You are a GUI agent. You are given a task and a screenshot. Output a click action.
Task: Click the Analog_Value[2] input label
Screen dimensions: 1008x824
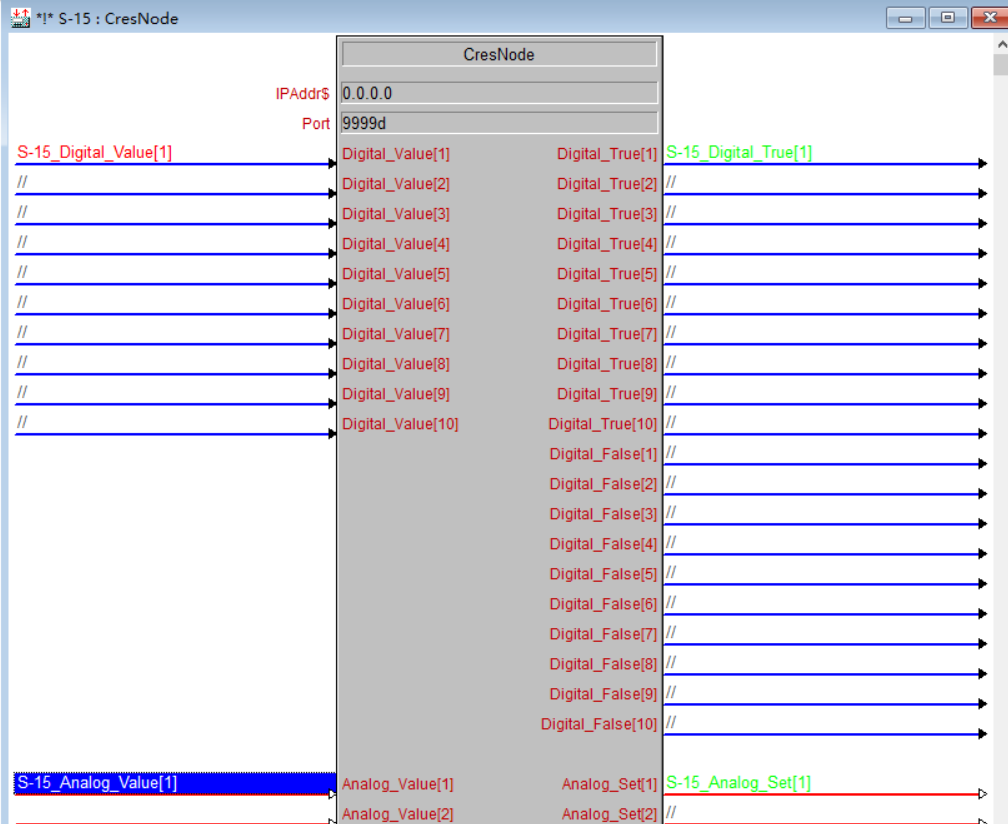[x=398, y=814]
